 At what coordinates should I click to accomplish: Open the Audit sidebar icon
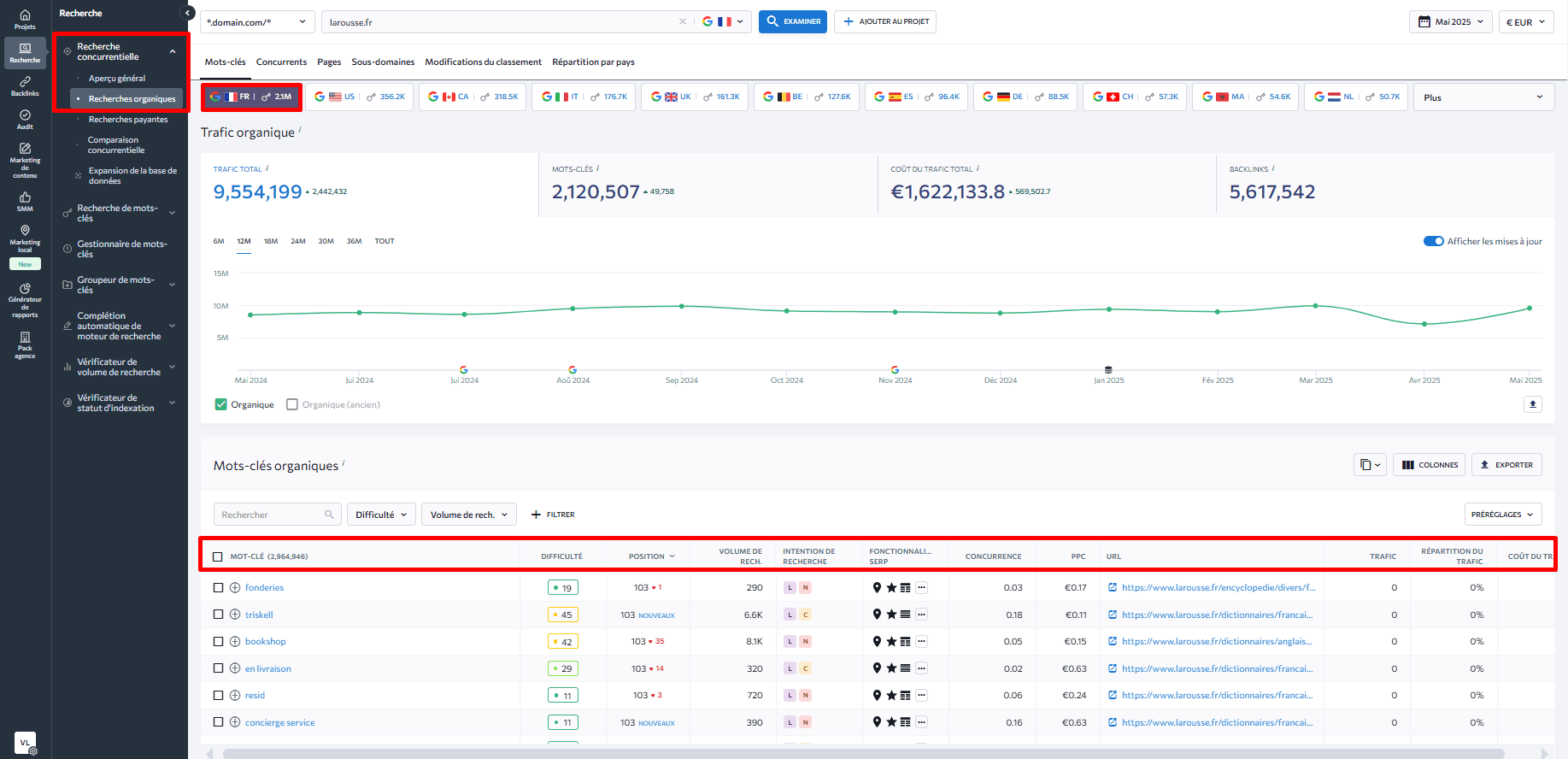(x=25, y=119)
